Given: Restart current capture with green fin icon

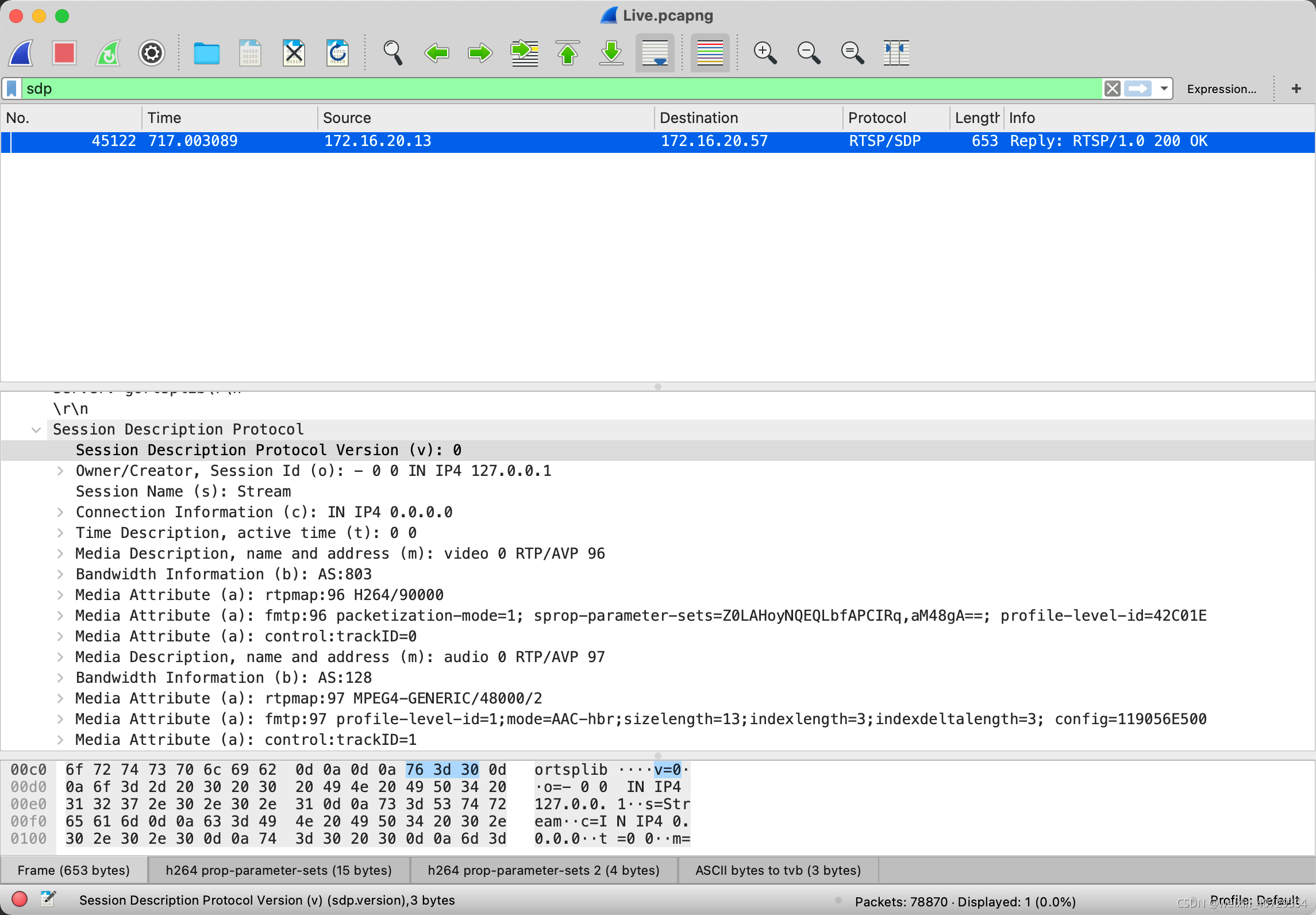Looking at the screenshot, I should [x=108, y=53].
